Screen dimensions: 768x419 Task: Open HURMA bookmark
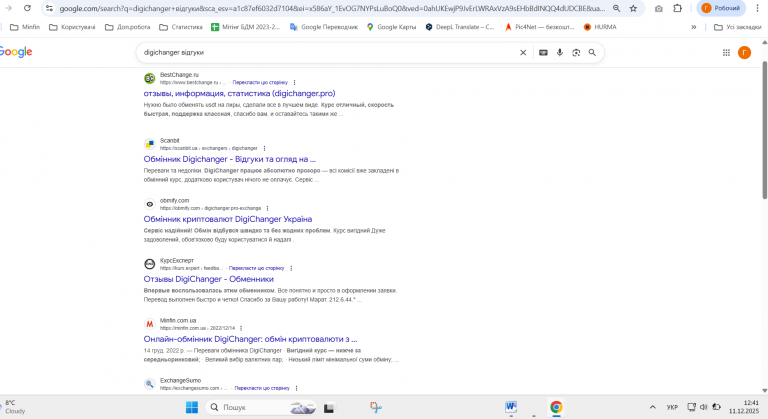[600, 27]
